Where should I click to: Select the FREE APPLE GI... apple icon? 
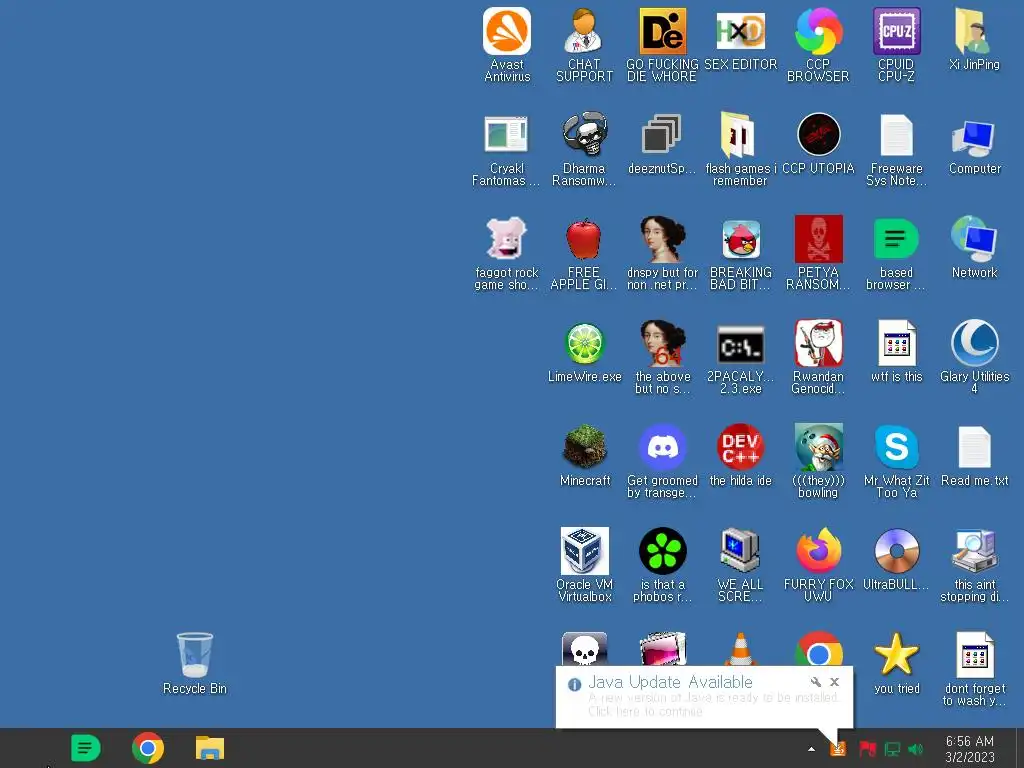tap(584, 255)
